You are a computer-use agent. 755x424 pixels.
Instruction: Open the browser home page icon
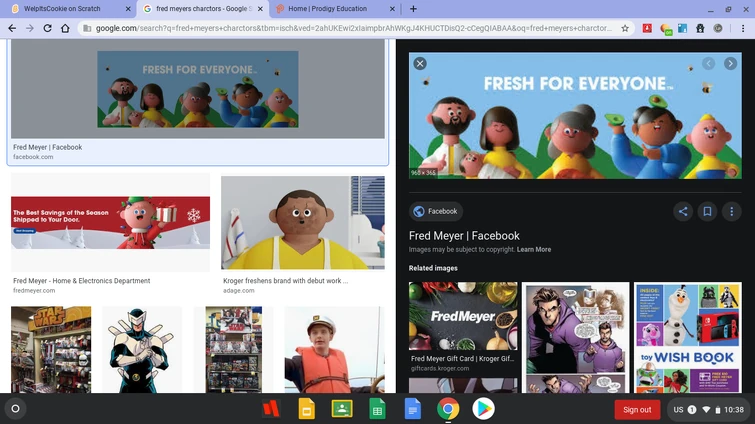[x=65, y=28]
